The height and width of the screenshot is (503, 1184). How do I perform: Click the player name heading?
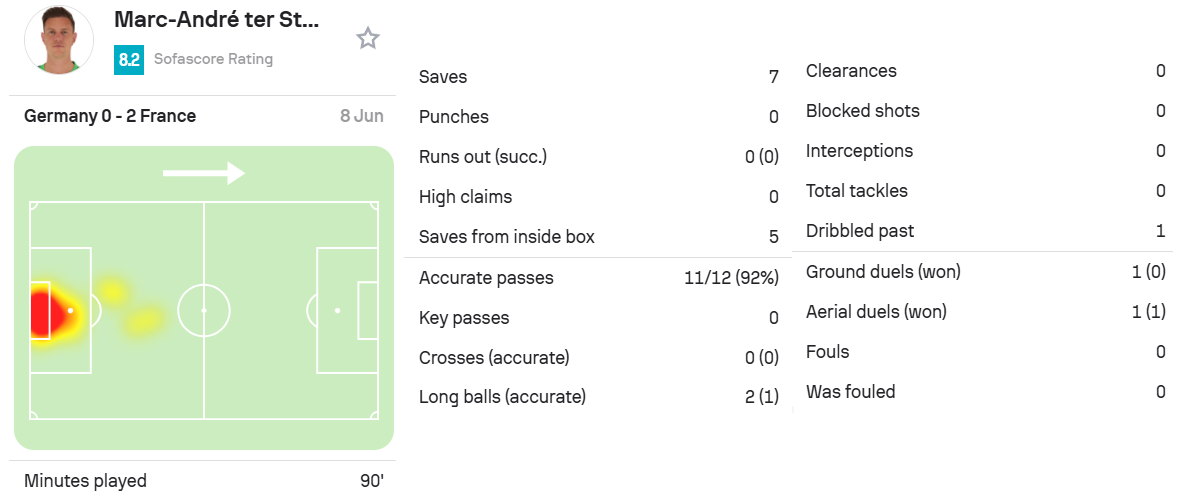click(217, 20)
